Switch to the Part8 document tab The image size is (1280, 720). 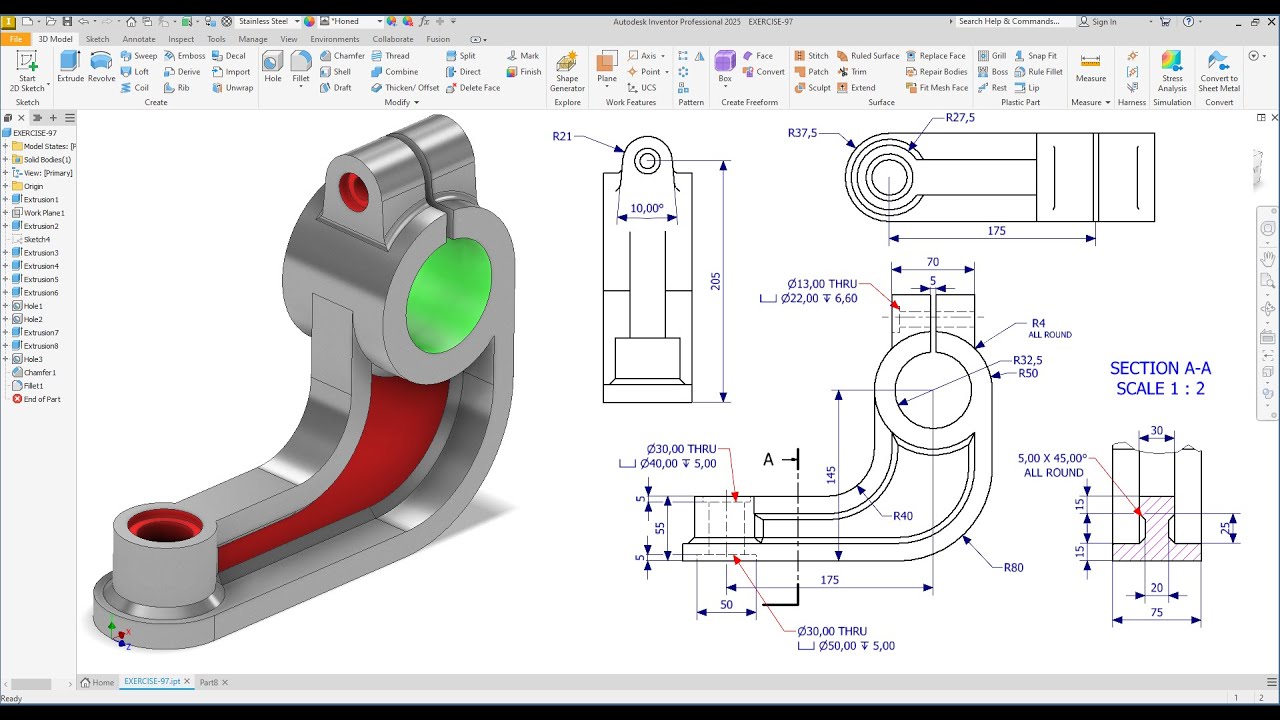click(208, 682)
